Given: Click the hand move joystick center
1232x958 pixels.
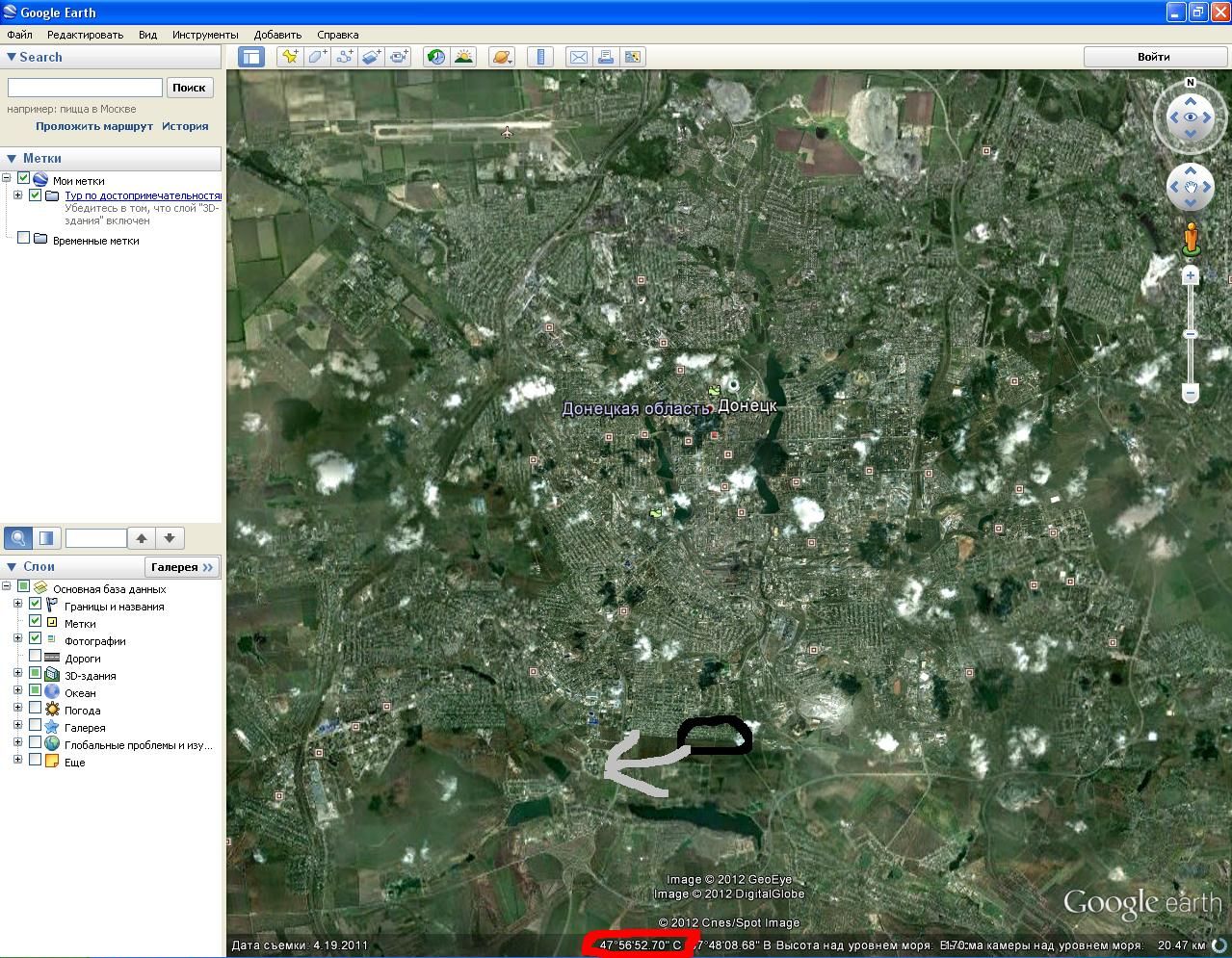Looking at the screenshot, I should click(x=1191, y=187).
